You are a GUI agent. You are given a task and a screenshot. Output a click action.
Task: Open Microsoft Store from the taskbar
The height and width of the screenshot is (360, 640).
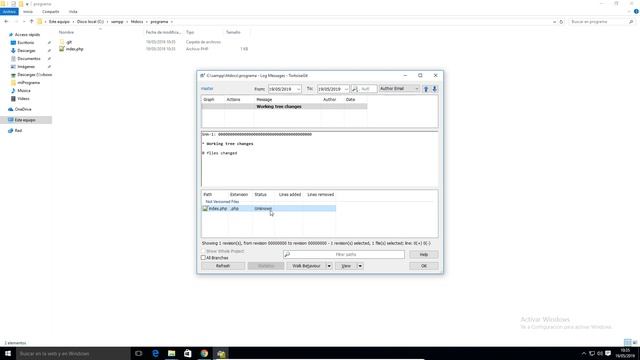188,353
